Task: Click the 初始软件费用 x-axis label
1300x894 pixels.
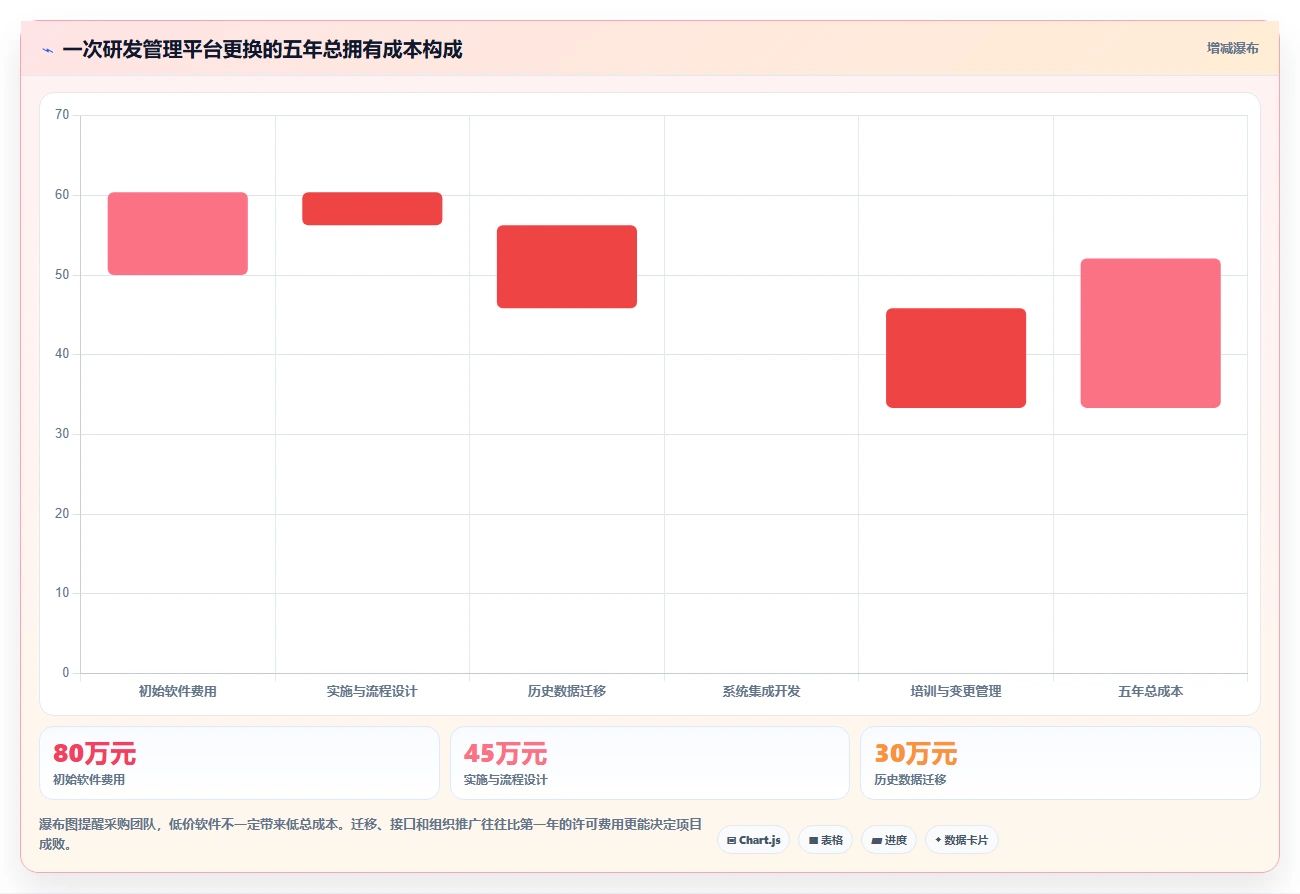Action: click(x=178, y=691)
